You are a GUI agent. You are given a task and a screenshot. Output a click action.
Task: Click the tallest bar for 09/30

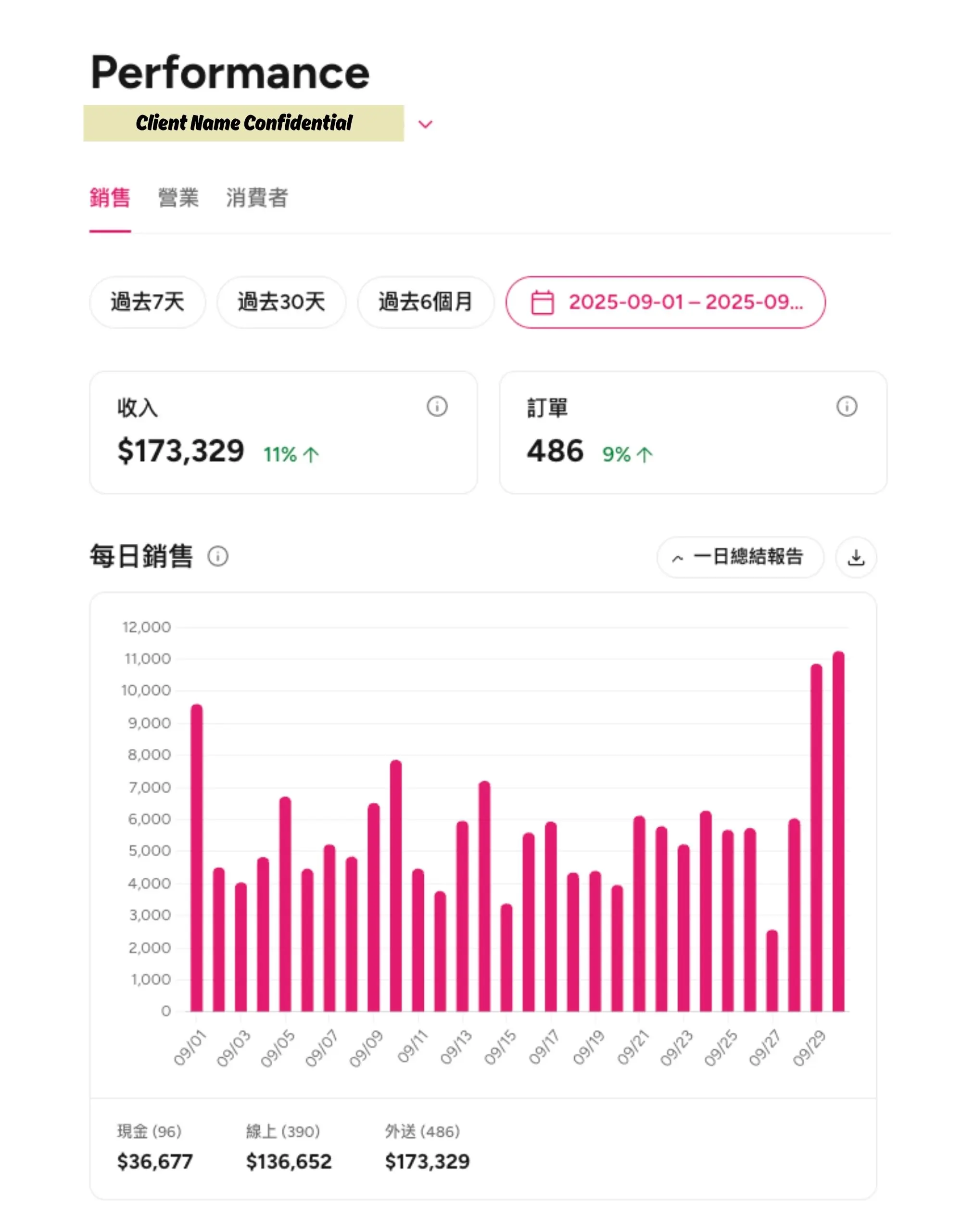[838, 832]
